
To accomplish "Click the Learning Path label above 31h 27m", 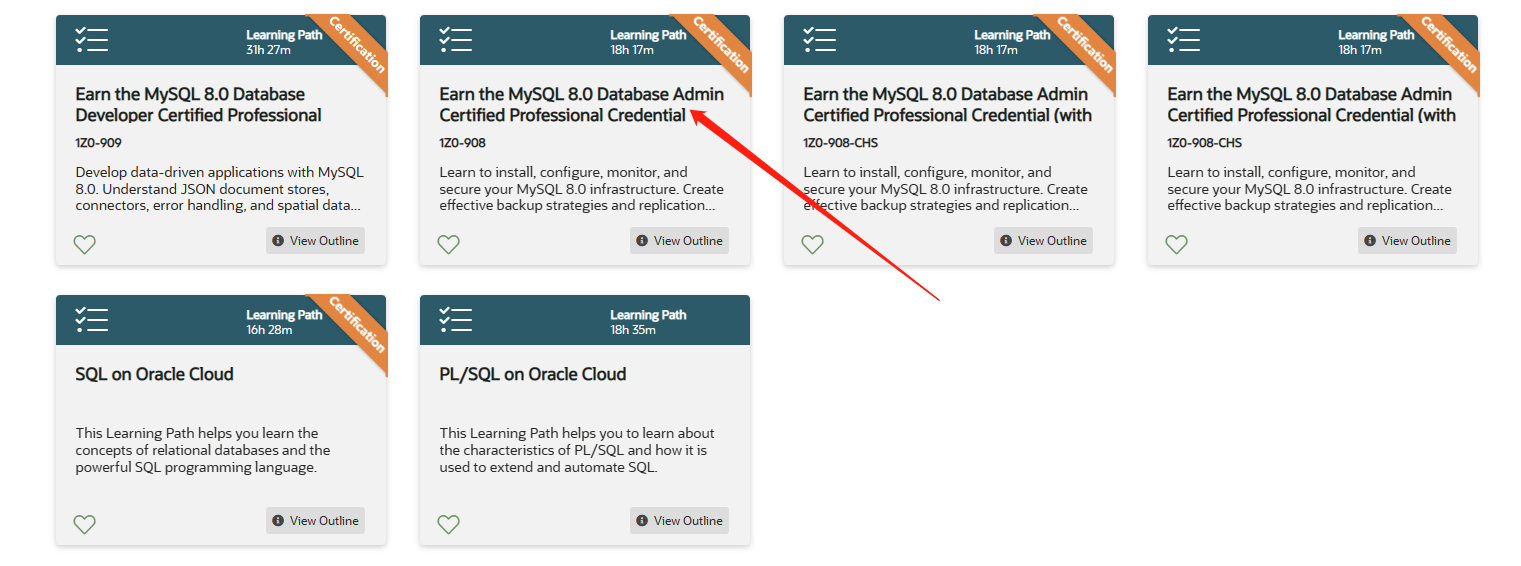I will (x=284, y=35).
